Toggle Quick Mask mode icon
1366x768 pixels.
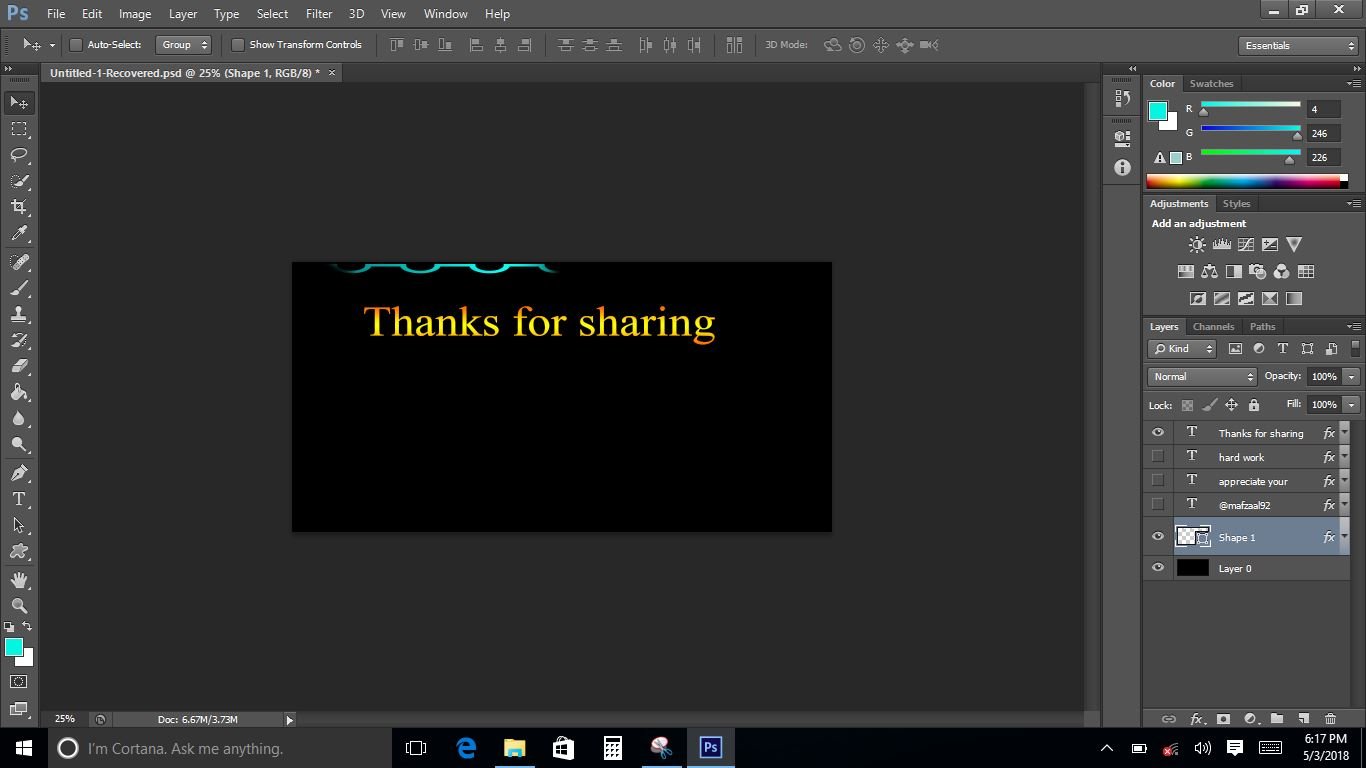click(19, 682)
